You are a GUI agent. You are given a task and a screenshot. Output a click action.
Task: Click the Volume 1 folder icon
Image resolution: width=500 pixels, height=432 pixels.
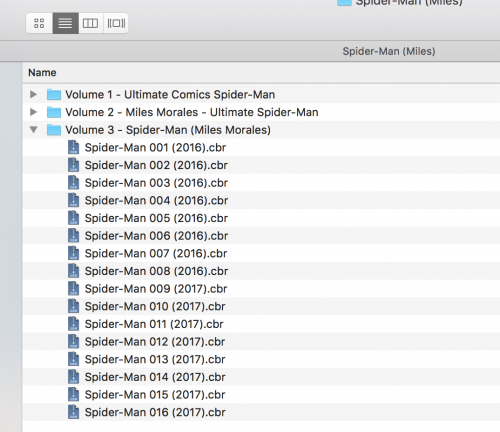(54, 95)
